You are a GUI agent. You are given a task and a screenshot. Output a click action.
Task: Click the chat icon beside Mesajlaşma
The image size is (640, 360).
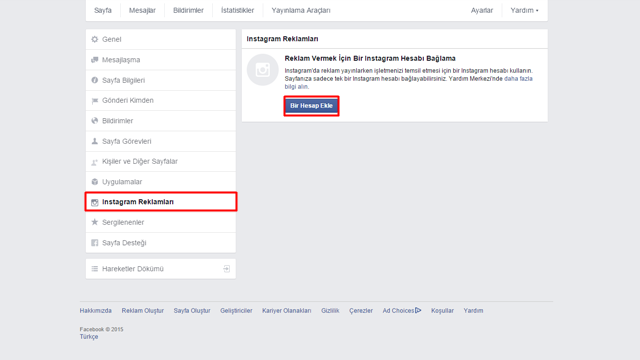(x=95, y=60)
